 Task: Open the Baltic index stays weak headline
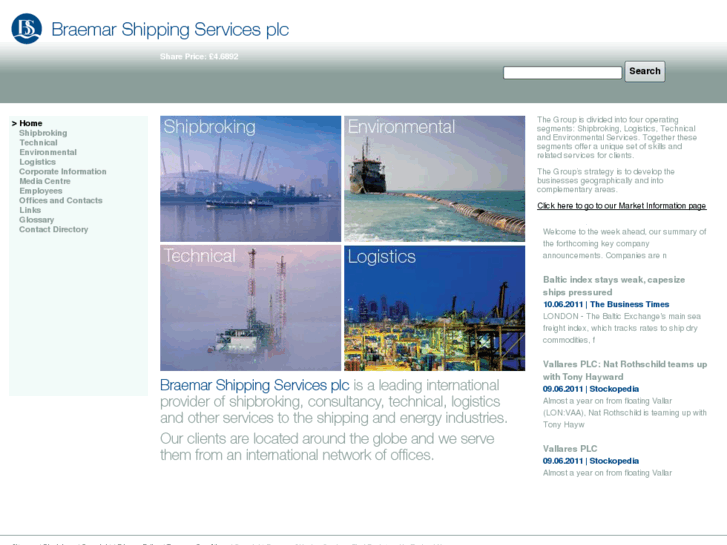coord(614,286)
